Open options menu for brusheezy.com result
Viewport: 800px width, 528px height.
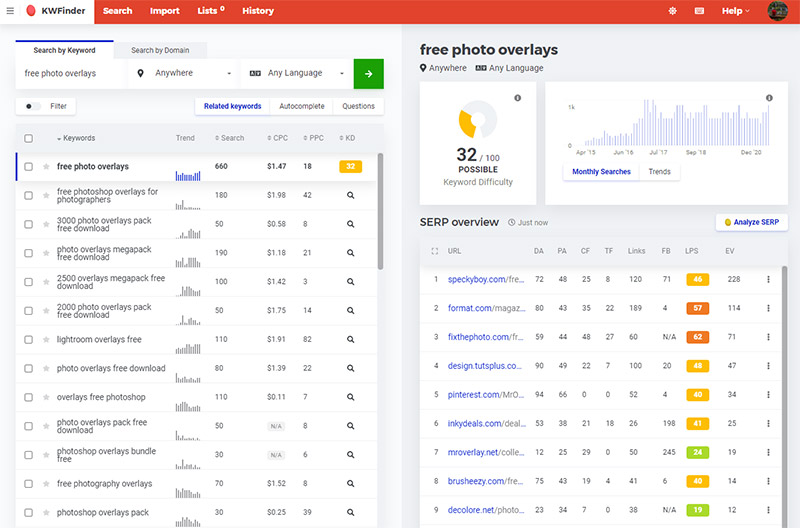click(x=768, y=481)
